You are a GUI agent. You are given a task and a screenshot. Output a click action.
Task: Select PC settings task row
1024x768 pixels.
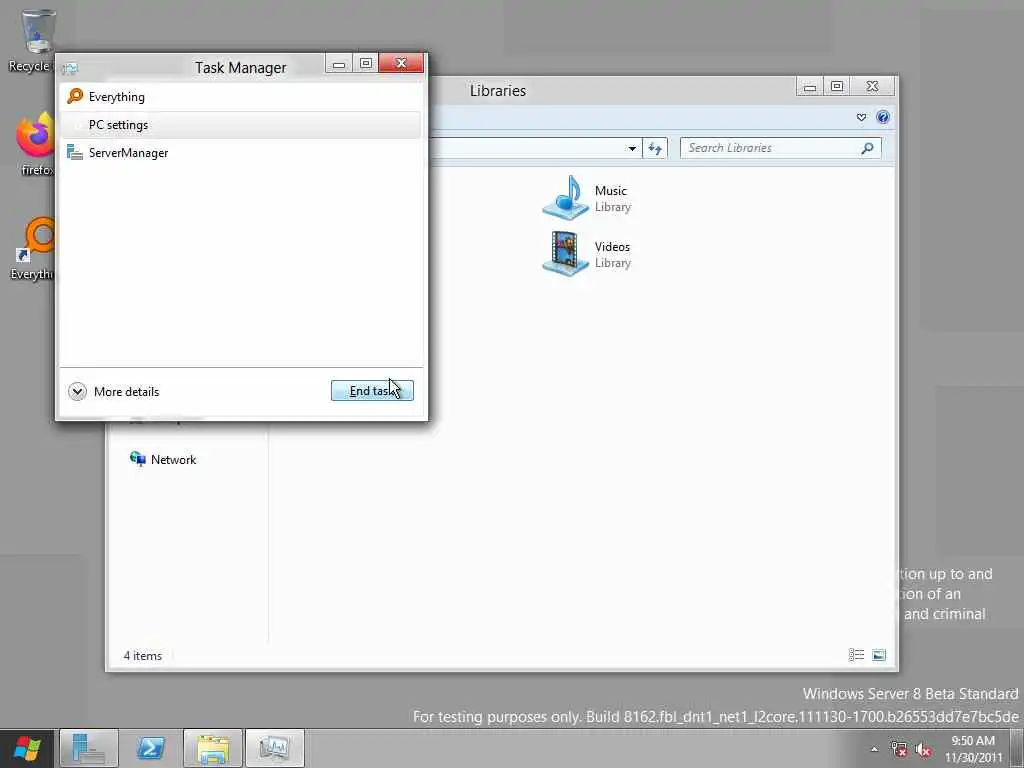240,125
